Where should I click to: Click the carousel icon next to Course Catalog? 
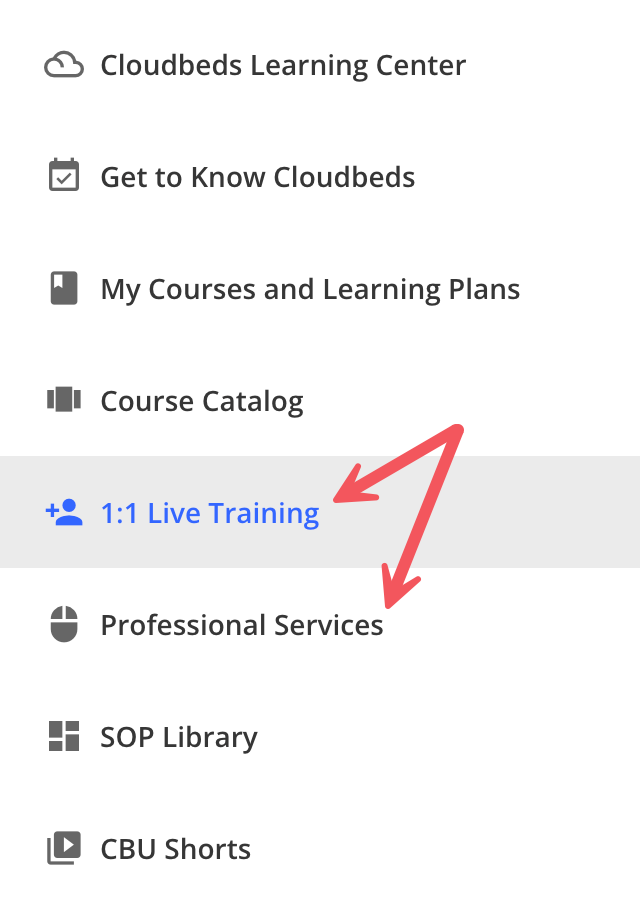[64, 401]
